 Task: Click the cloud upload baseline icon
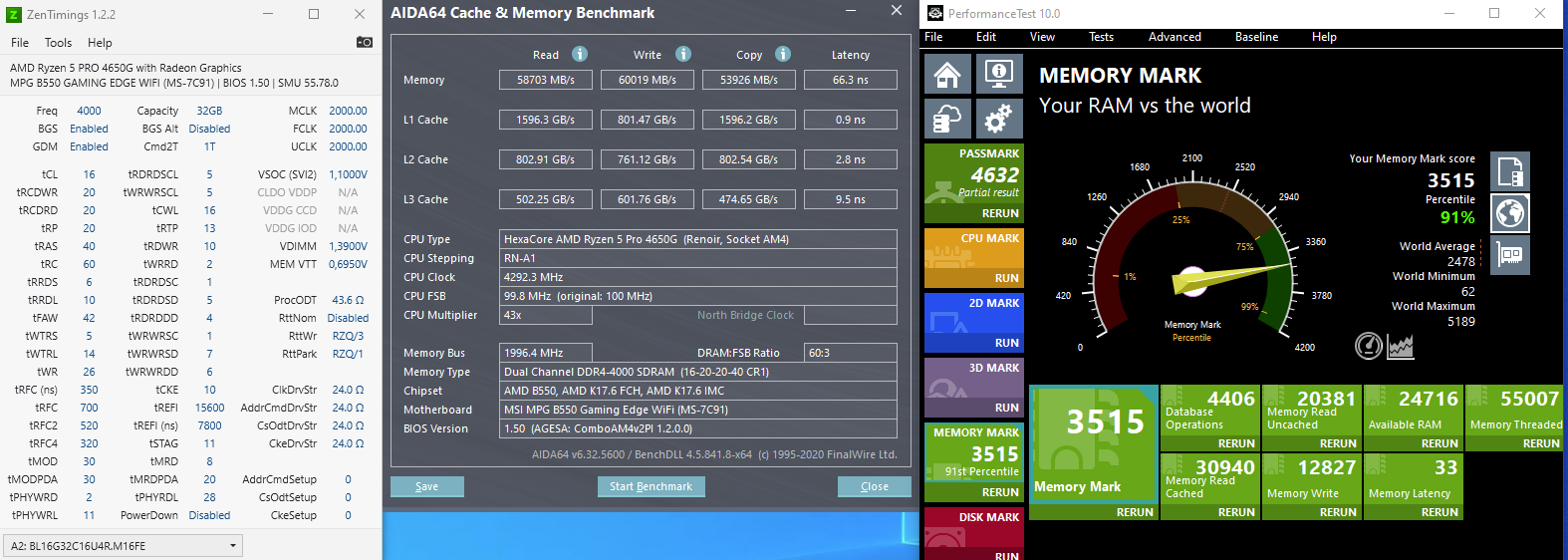pyautogui.click(x=947, y=119)
